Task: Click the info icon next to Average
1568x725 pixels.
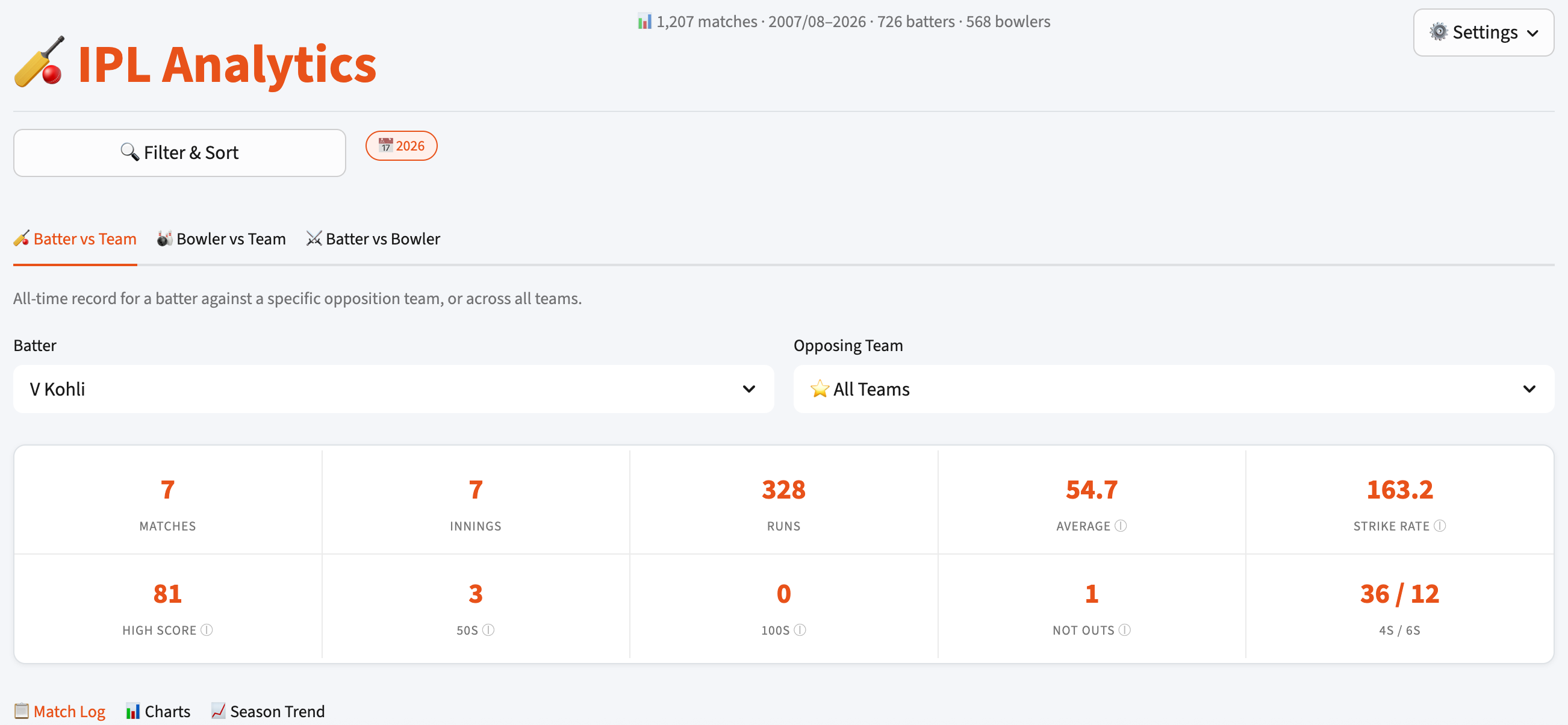Action: (x=1121, y=526)
